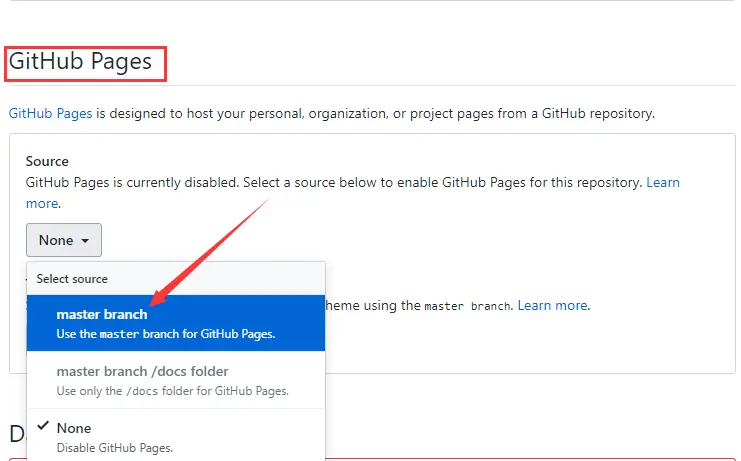Click the checkmark beside None option
741x461 pixels.
(43, 426)
